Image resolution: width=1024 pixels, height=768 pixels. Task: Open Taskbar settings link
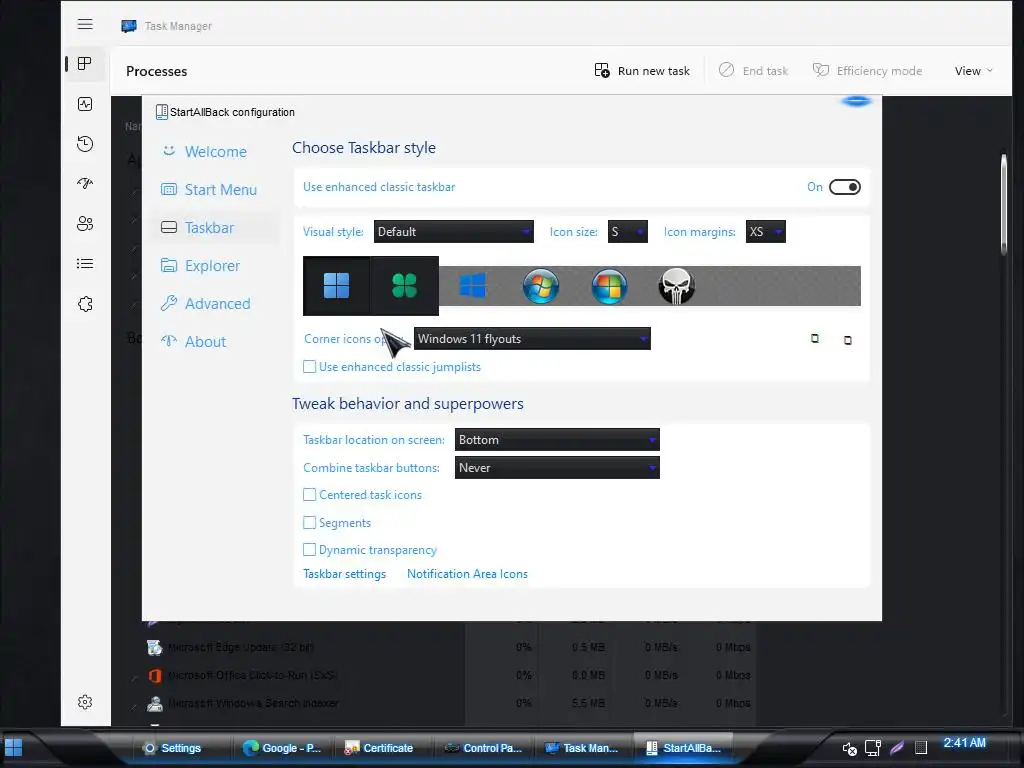(x=344, y=574)
